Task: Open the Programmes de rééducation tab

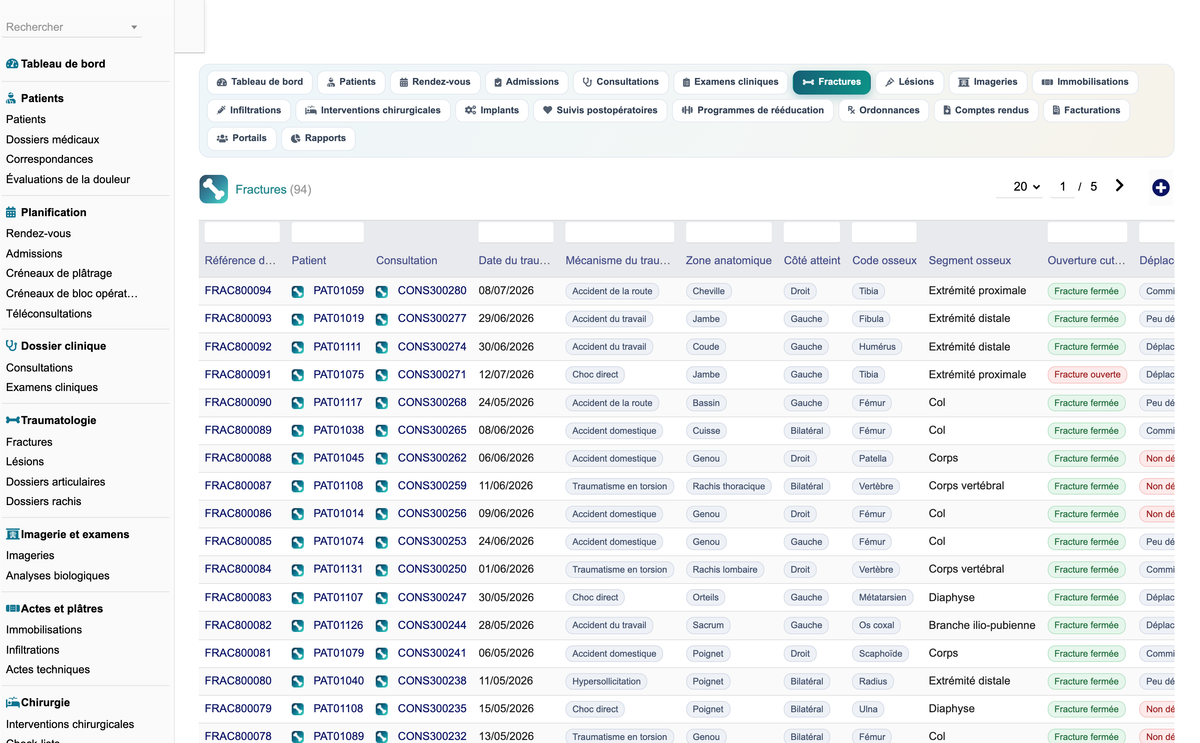Action: click(753, 110)
